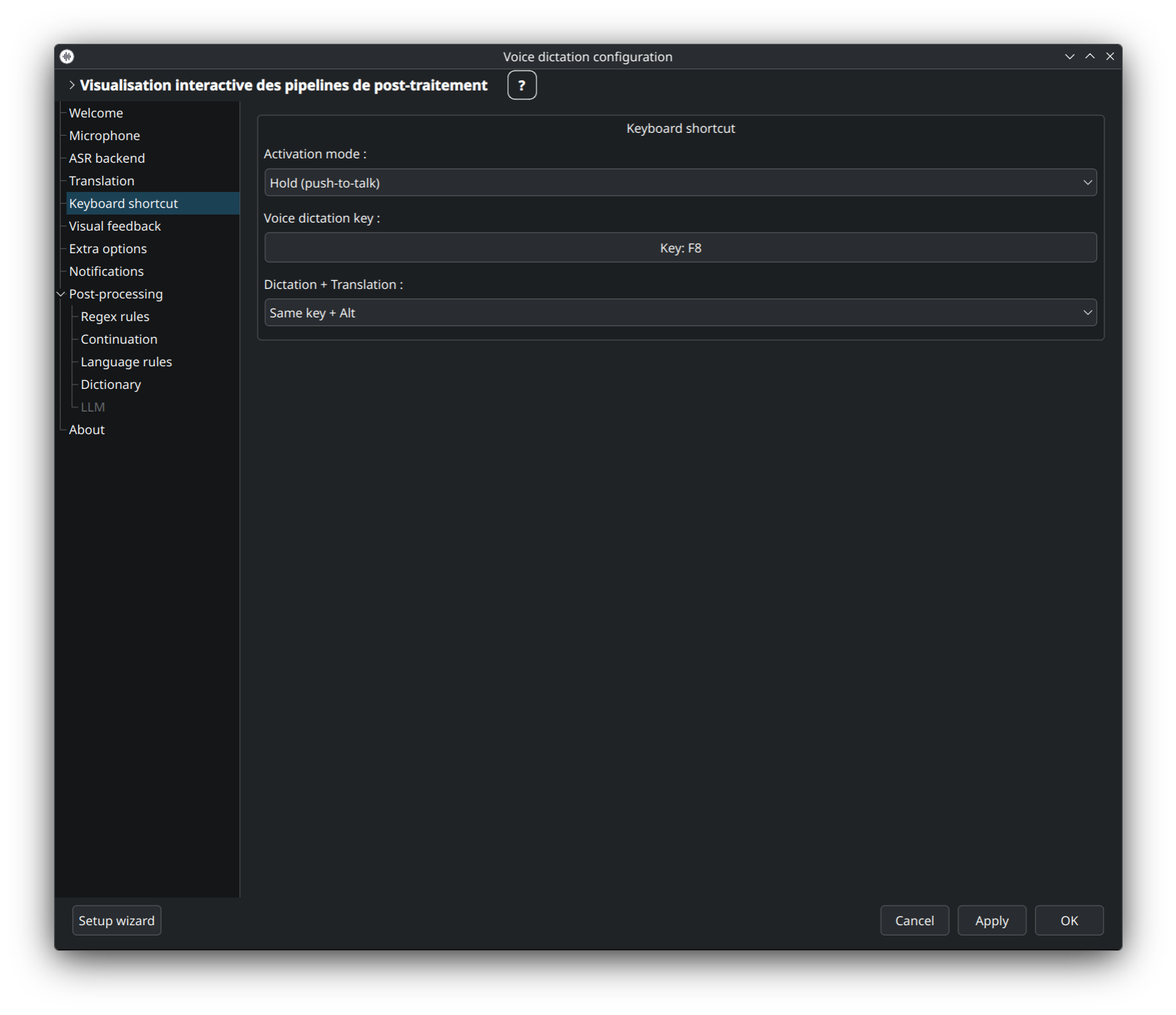Click the Key: F8 shortcut button
The image size is (1176, 1015).
(680, 247)
